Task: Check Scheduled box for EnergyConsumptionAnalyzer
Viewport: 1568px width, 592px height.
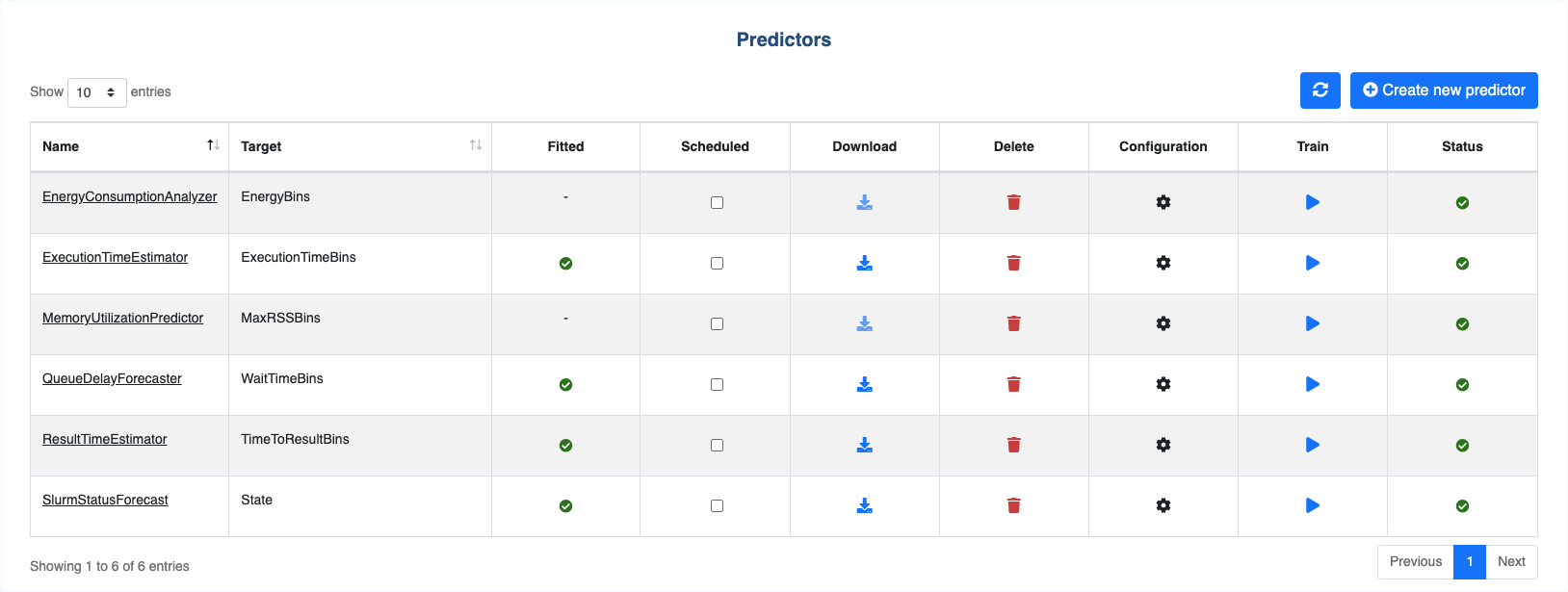Action: pos(717,203)
